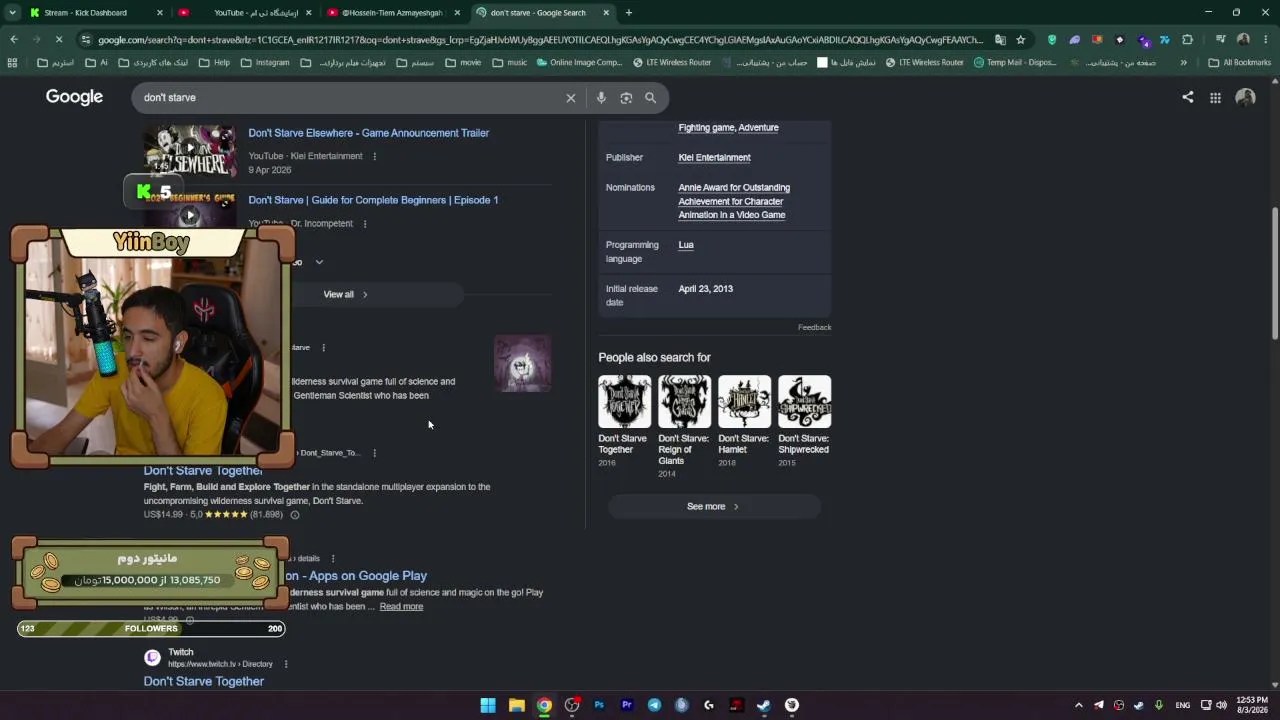Open the Chrome extensions puzzle menu
Viewport: 1280px width, 720px height.
click(x=1187, y=40)
